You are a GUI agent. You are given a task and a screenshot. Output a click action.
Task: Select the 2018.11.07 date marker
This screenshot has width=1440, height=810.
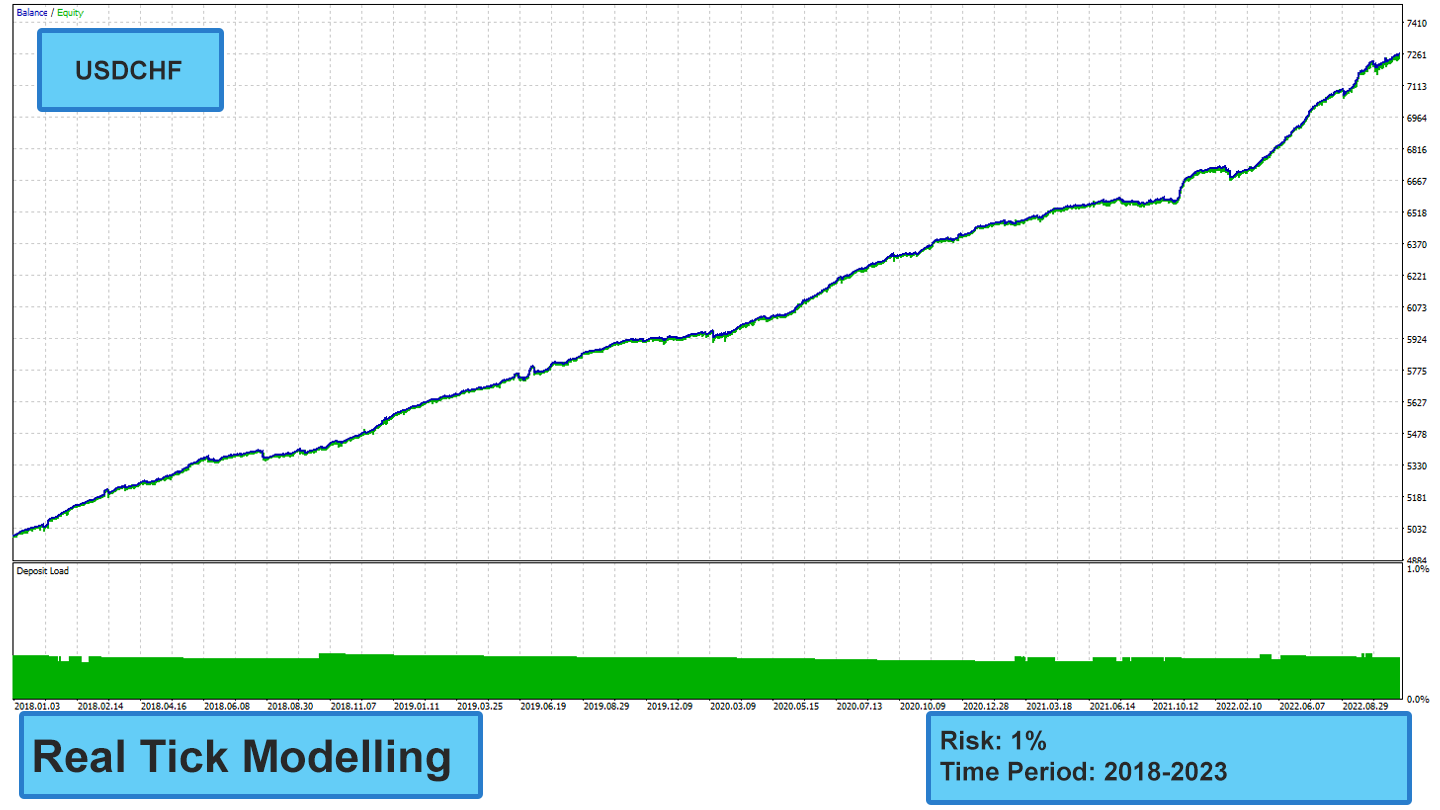pos(353,706)
